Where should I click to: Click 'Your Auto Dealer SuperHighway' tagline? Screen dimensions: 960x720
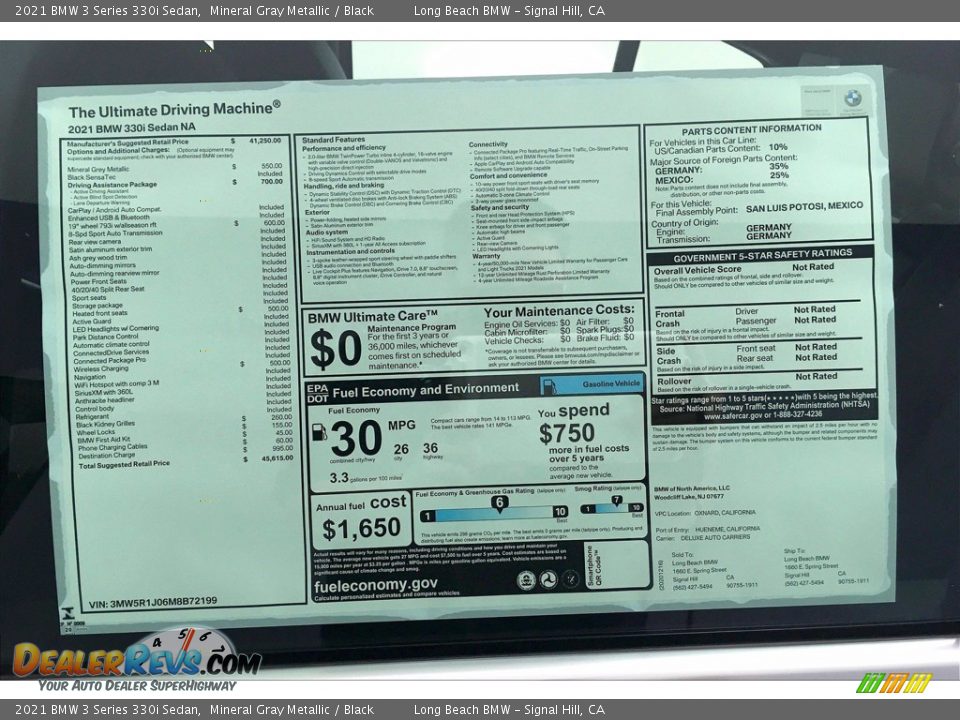[137, 686]
